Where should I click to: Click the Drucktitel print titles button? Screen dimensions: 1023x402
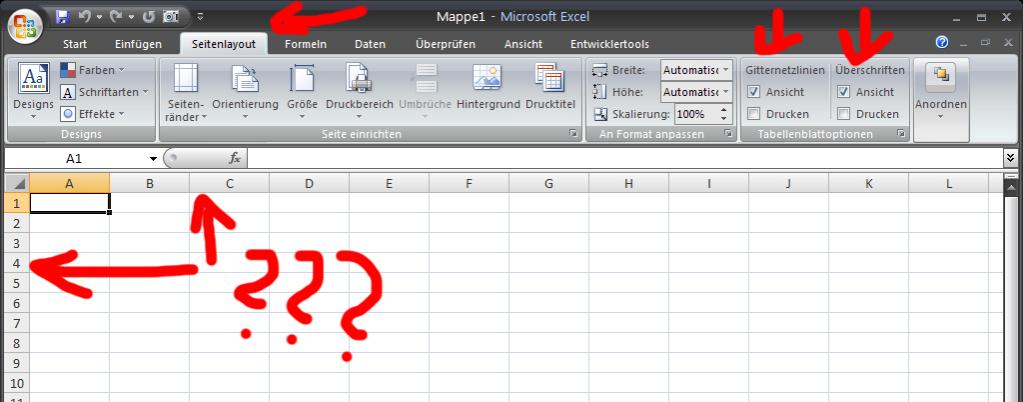550,87
